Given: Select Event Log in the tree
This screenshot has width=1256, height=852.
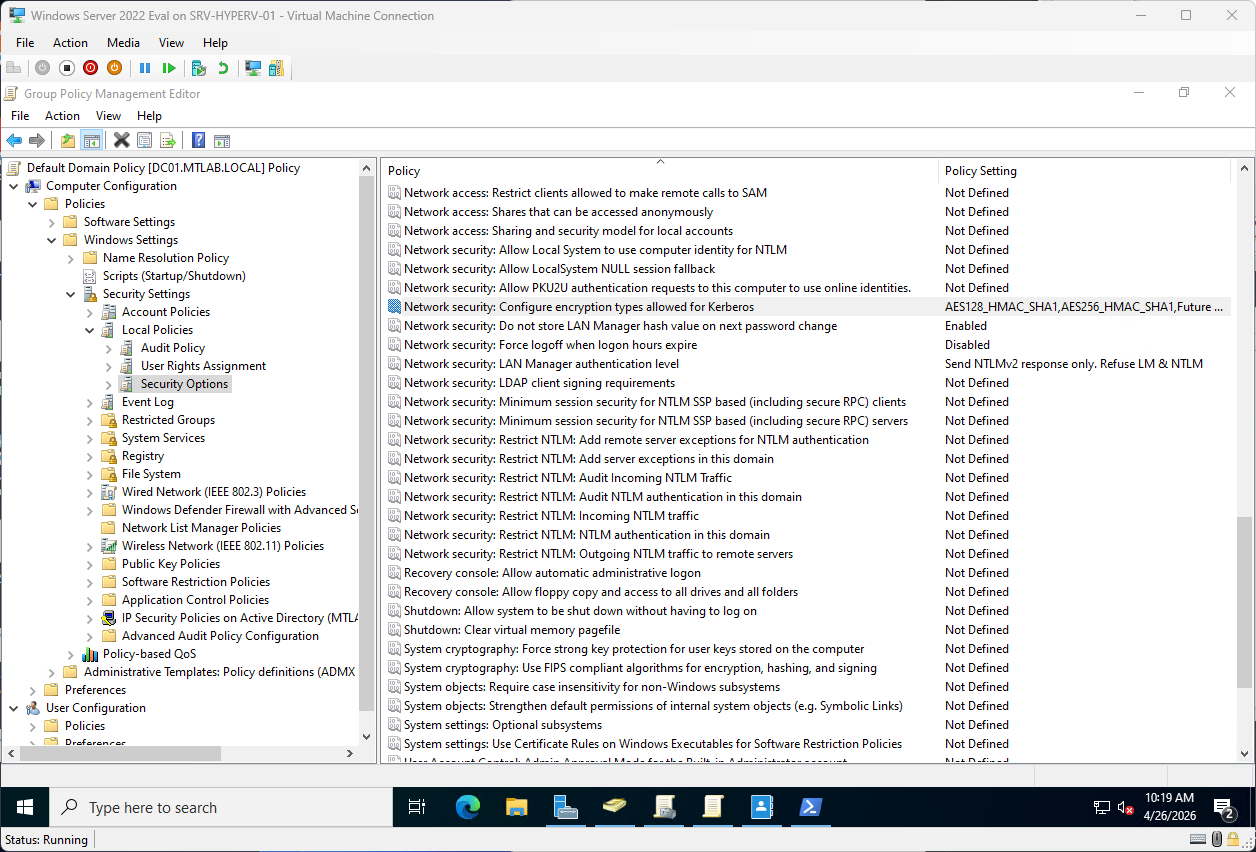Looking at the screenshot, I should click(148, 402).
